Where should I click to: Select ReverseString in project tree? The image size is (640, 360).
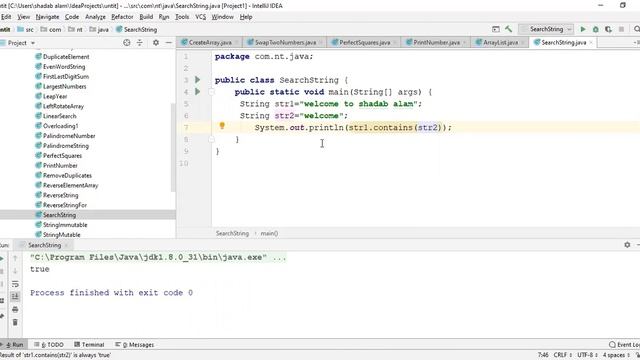click(60, 195)
